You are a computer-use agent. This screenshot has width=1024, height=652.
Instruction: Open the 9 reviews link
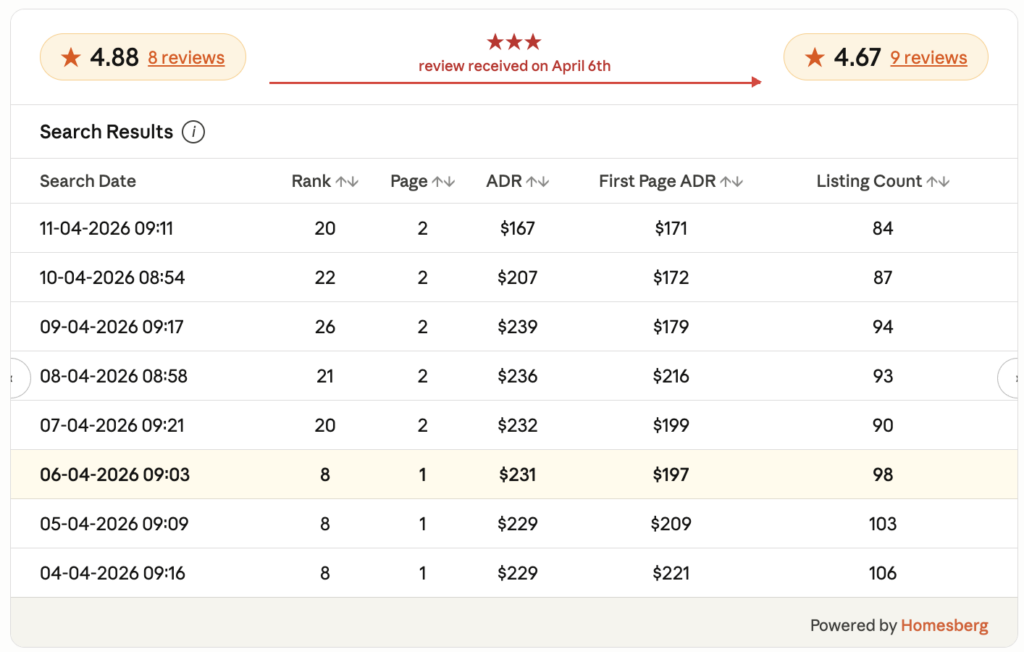click(929, 57)
